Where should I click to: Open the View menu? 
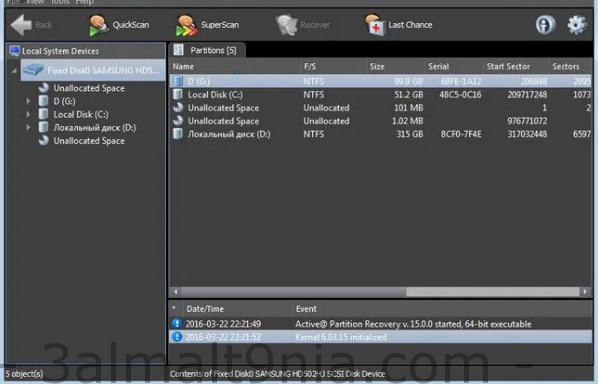click(x=35, y=2)
